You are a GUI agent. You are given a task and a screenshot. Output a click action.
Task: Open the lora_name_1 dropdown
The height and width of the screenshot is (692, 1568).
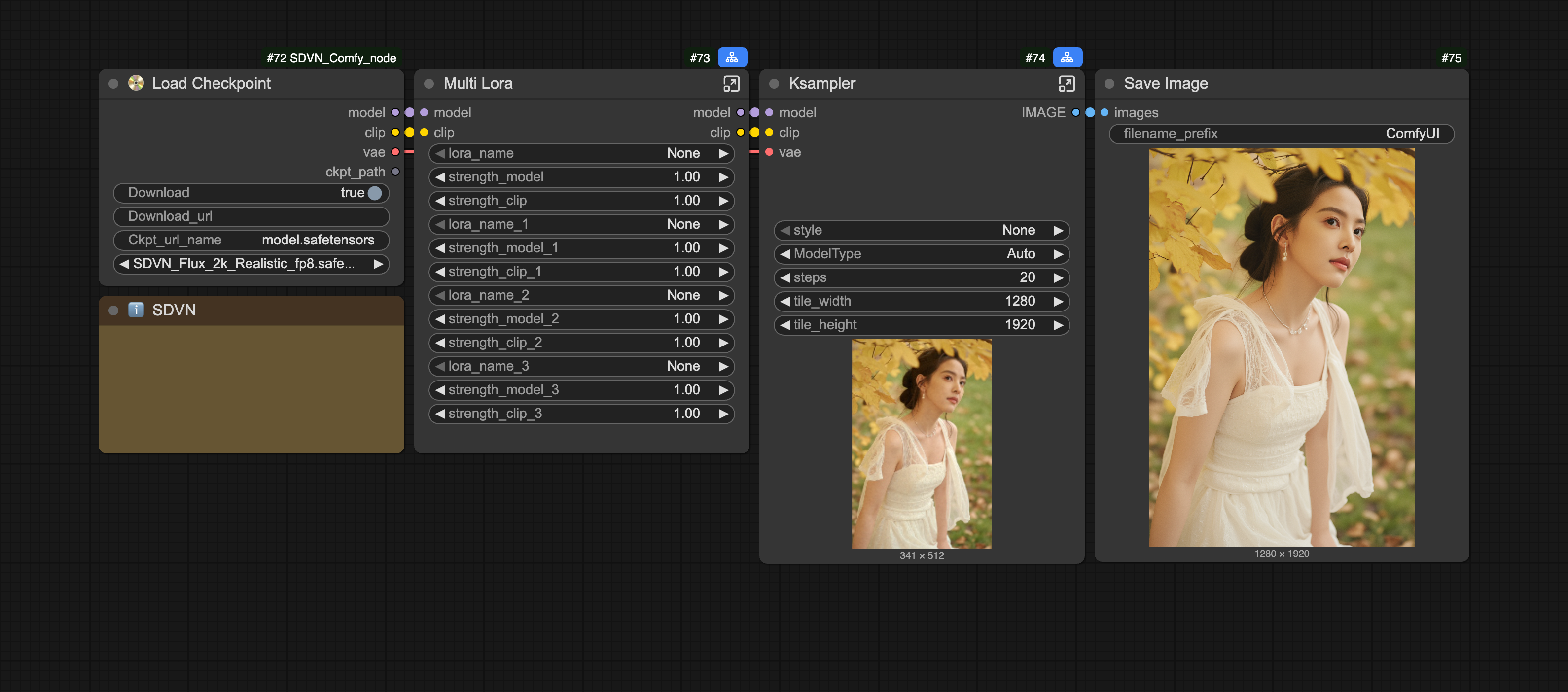(581, 225)
